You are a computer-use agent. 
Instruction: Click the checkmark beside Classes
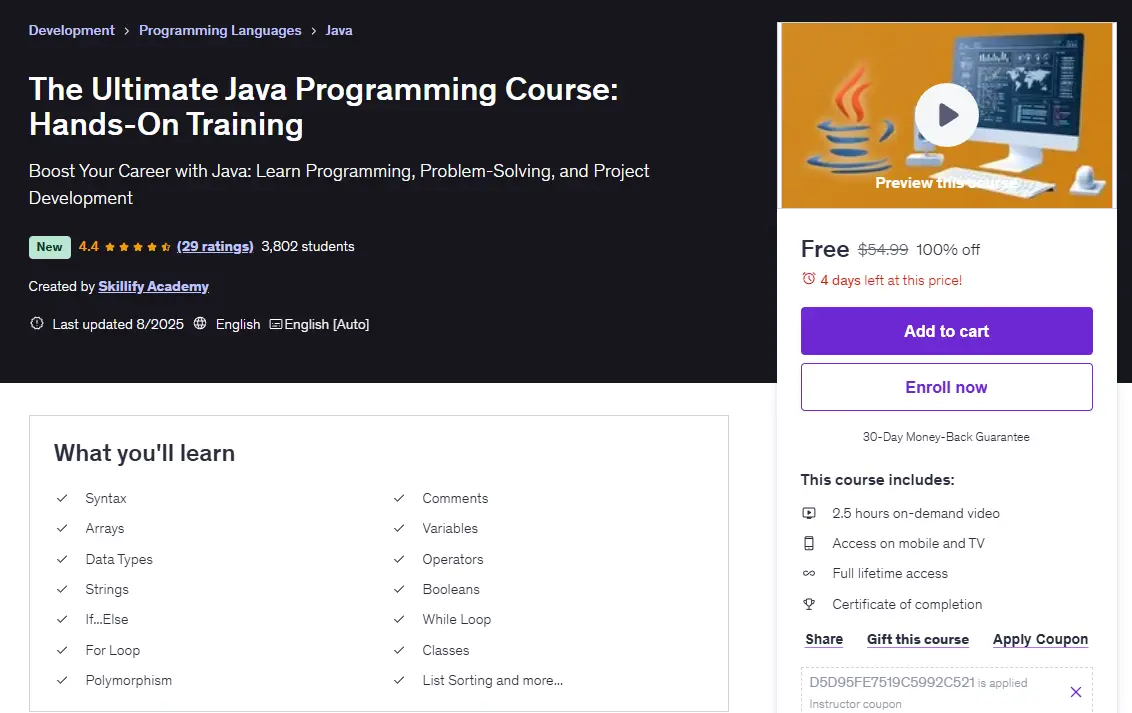click(399, 650)
